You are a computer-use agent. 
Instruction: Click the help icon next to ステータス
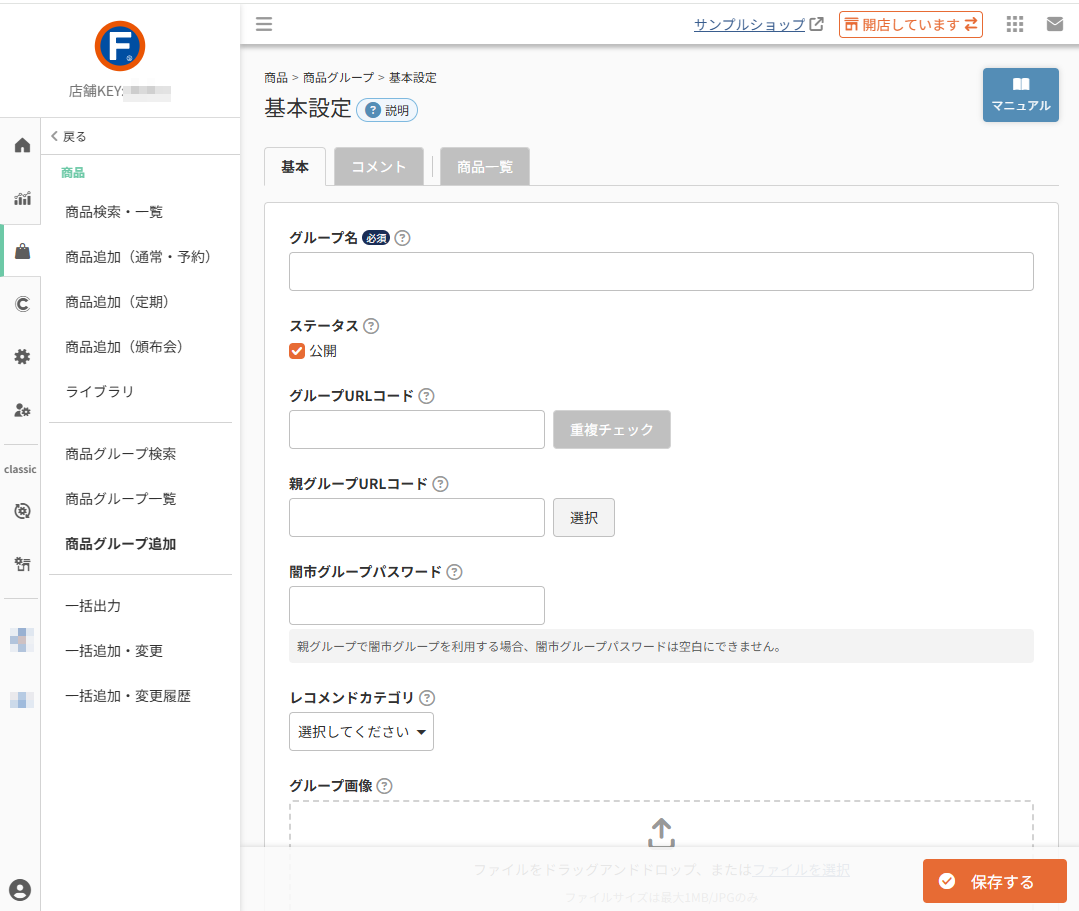pyautogui.click(x=371, y=326)
